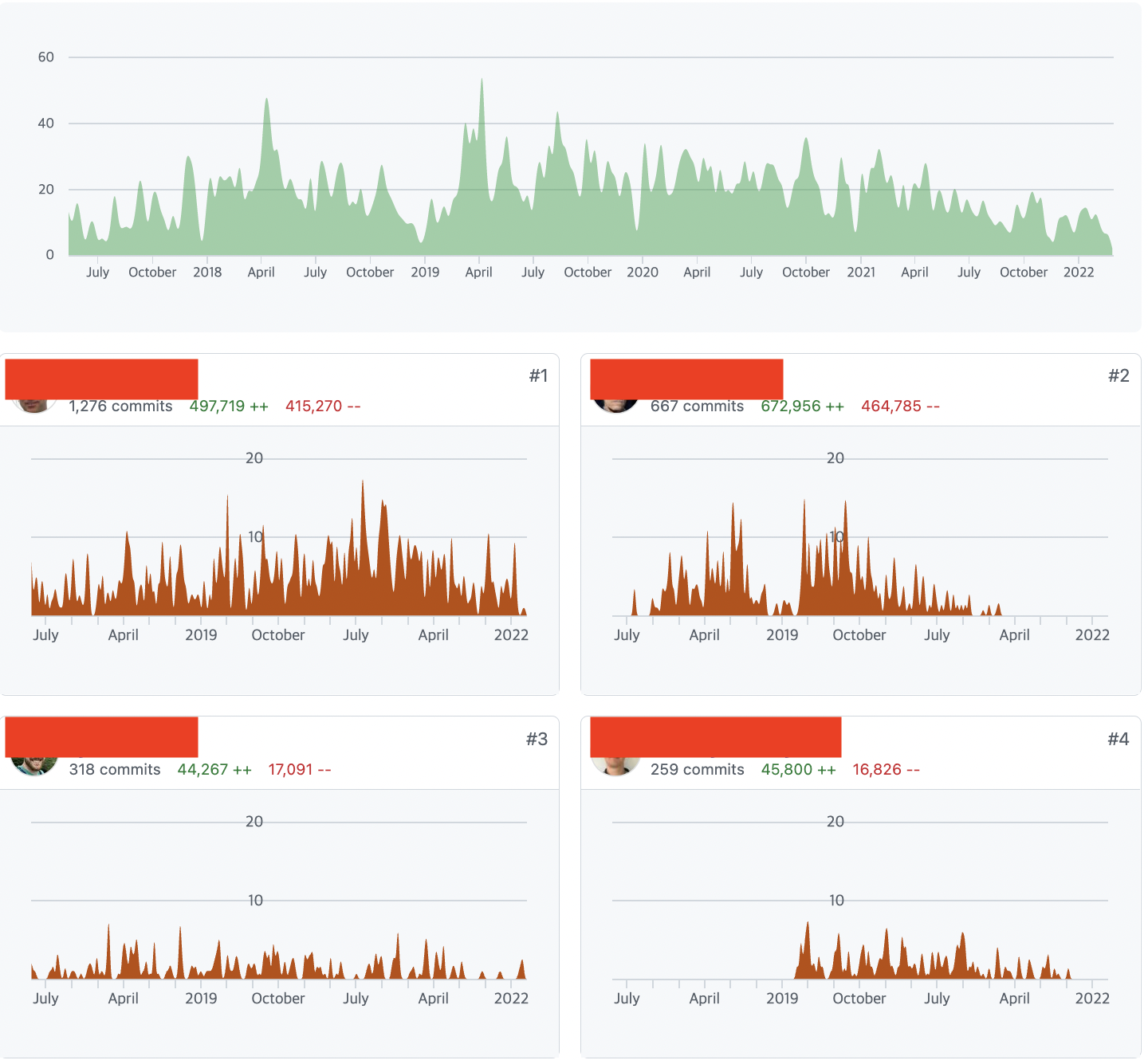Screen dimensions: 1148x1060
Task: Click the #3 contributor rank link
Action: (537, 739)
